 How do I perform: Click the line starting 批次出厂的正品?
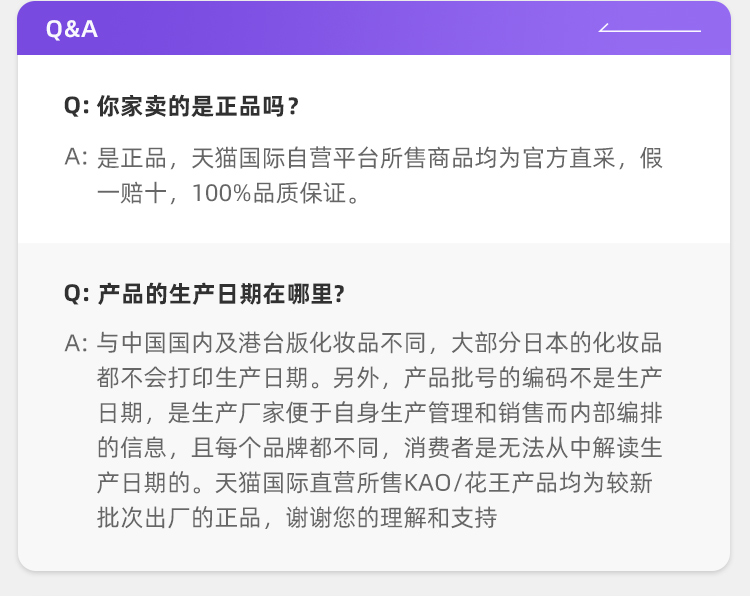[297, 517]
